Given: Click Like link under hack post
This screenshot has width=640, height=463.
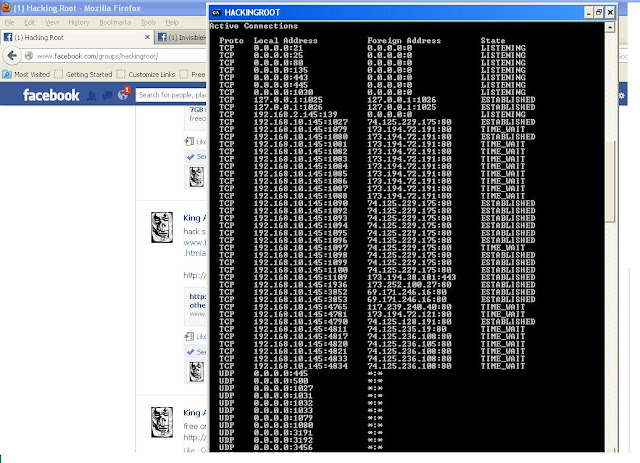Looking at the screenshot, I should [200, 336].
